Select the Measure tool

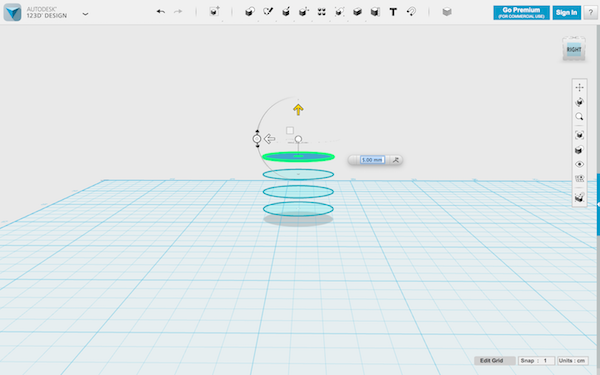click(x=375, y=12)
